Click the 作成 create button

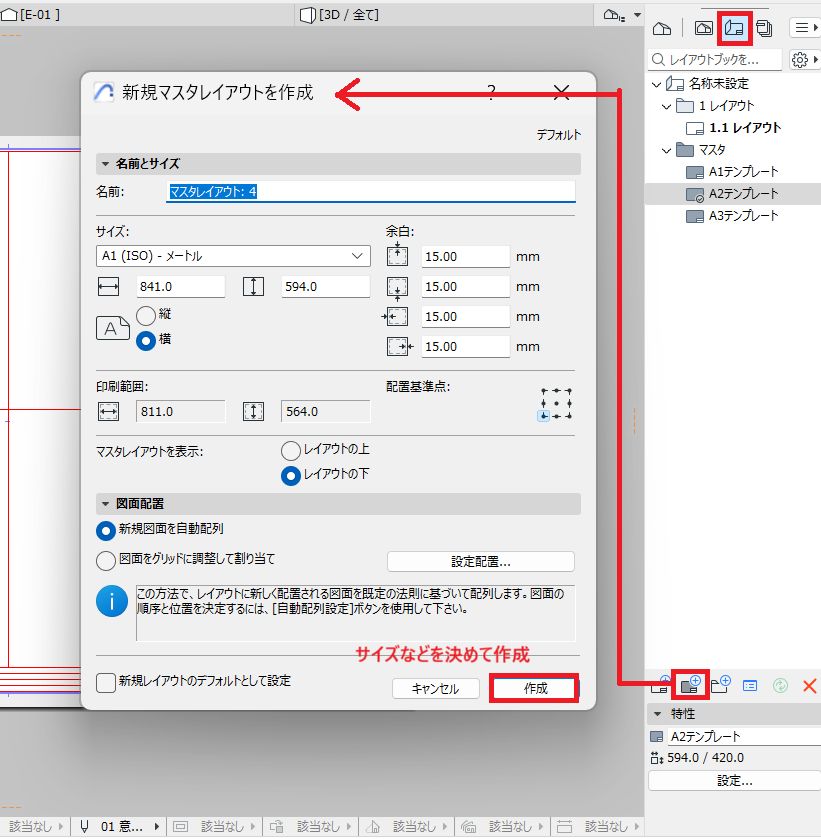(x=535, y=688)
